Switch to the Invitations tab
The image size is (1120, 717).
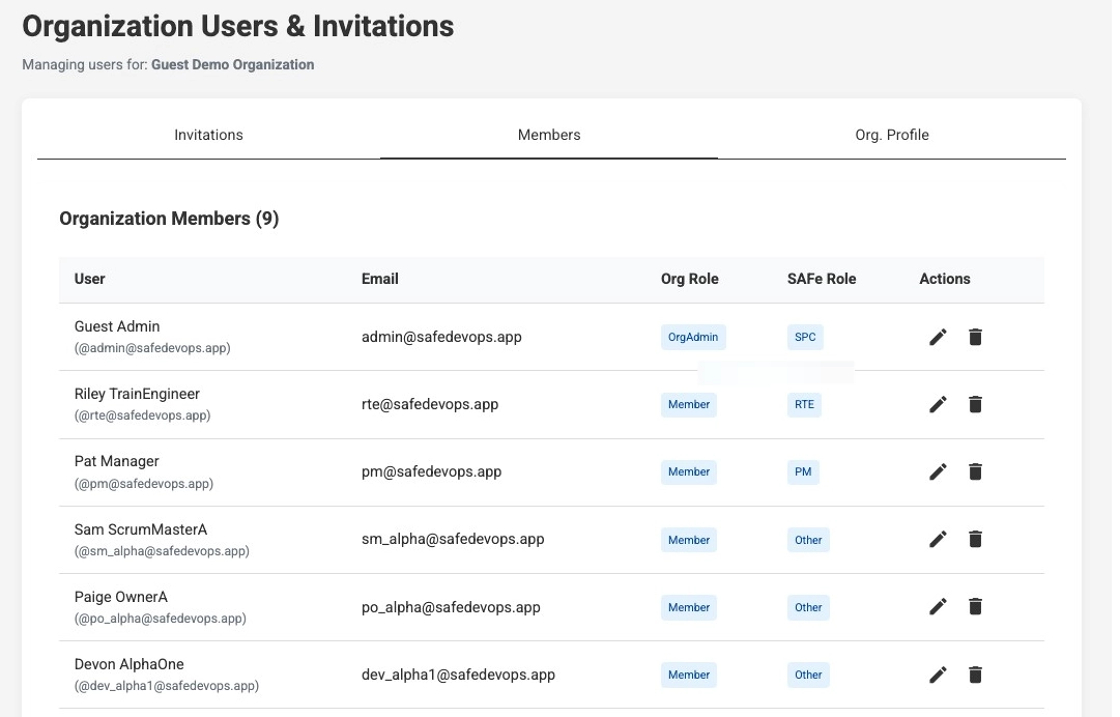point(208,134)
